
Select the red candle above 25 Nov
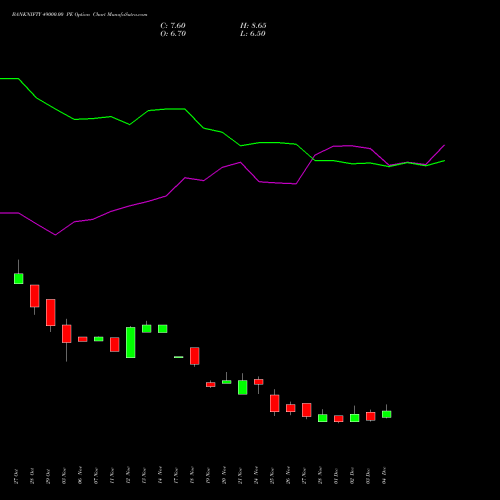[x=275, y=404]
